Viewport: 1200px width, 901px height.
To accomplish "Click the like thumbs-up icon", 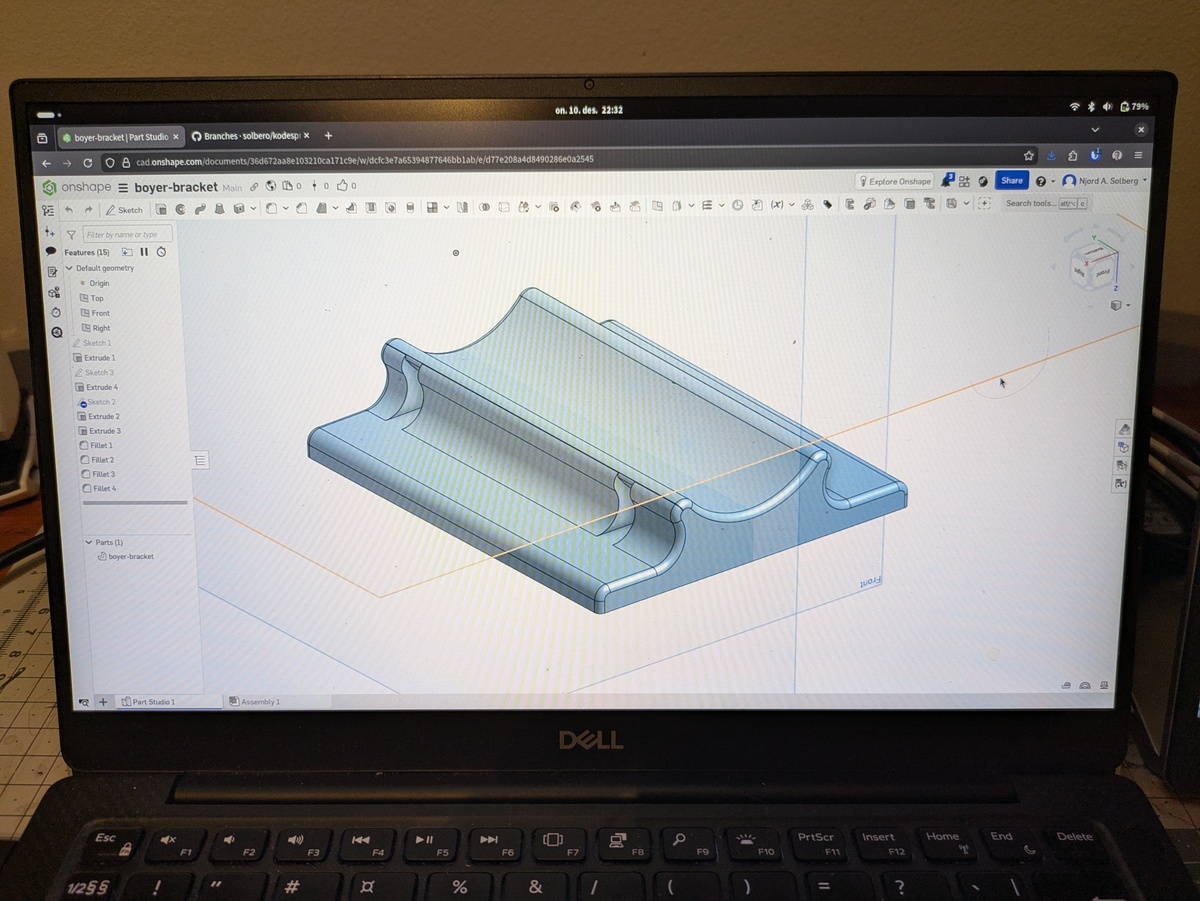I will [343, 185].
